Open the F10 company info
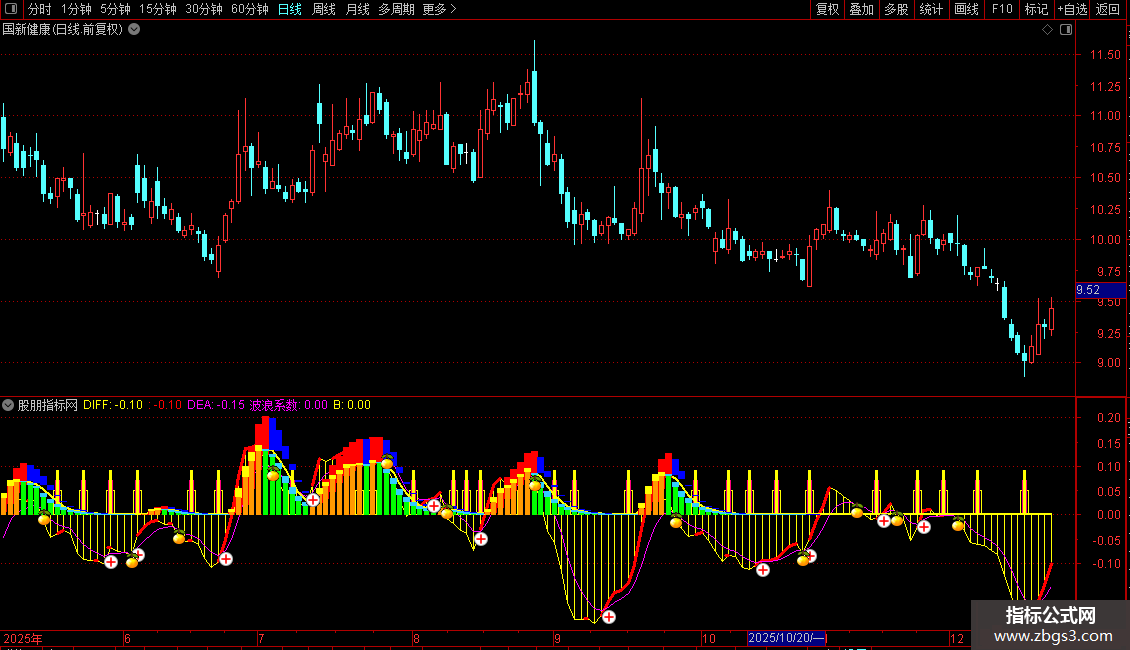This screenshot has width=1130, height=650. pos(1002,9)
